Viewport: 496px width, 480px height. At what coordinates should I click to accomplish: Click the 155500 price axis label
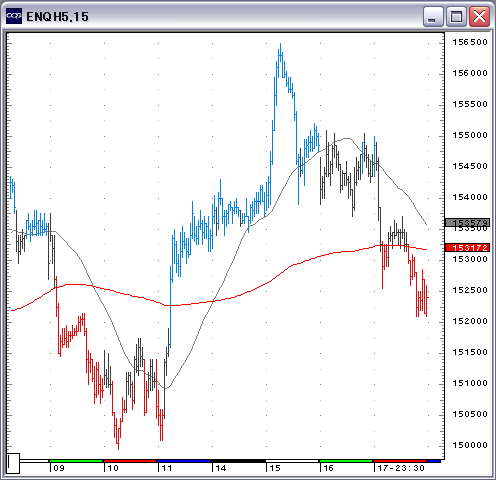pos(470,104)
